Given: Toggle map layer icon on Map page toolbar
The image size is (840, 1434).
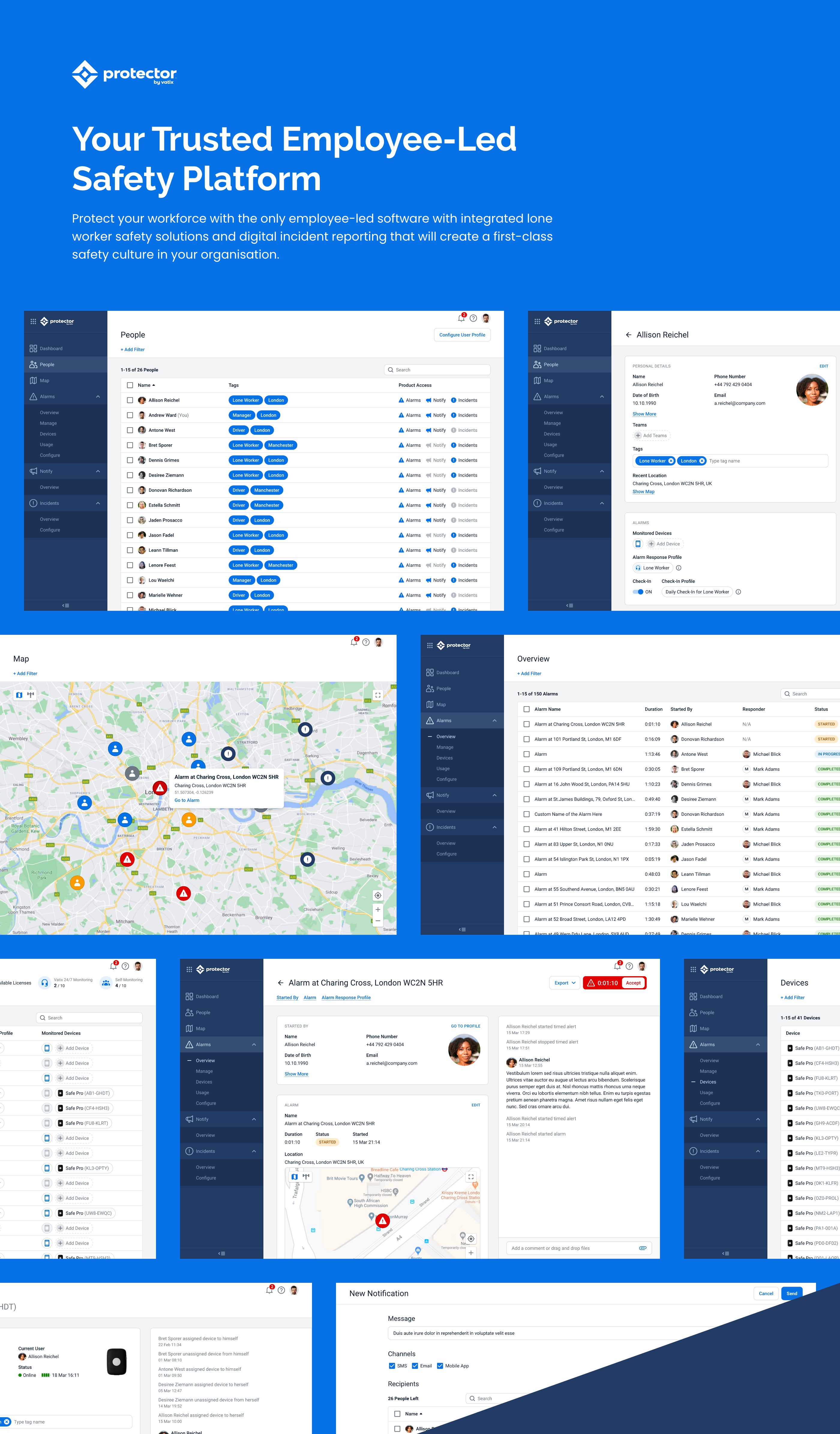Looking at the screenshot, I should pos(19,695).
